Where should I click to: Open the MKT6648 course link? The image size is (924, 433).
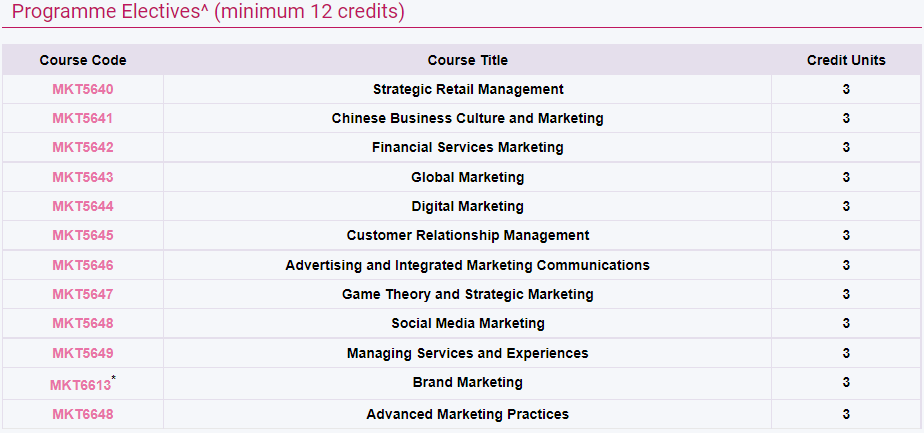(82, 414)
